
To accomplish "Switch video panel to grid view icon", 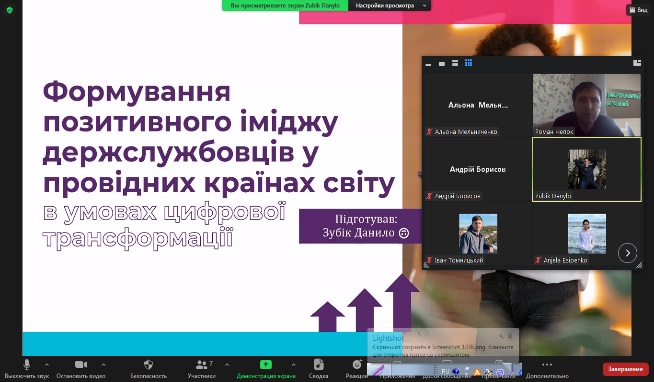I will coord(468,63).
